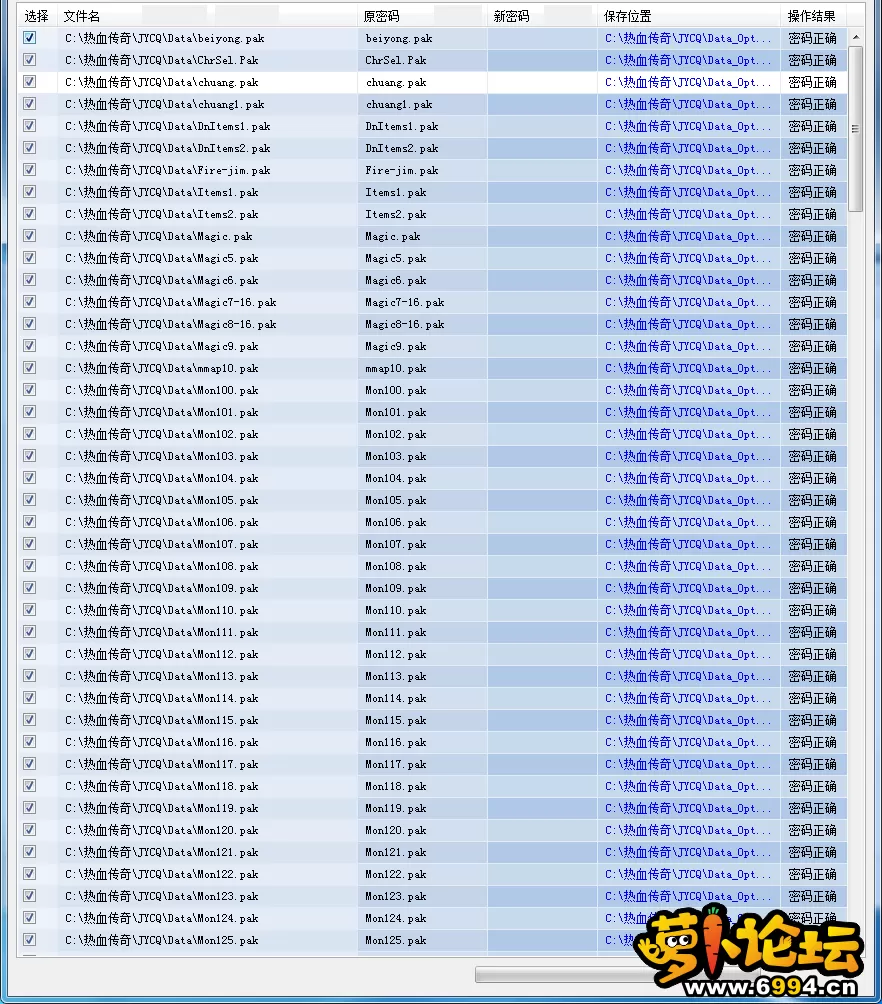Toggle checkbox for Mon100.pak row
The image size is (882, 1004).
click(x=29, y=389)
